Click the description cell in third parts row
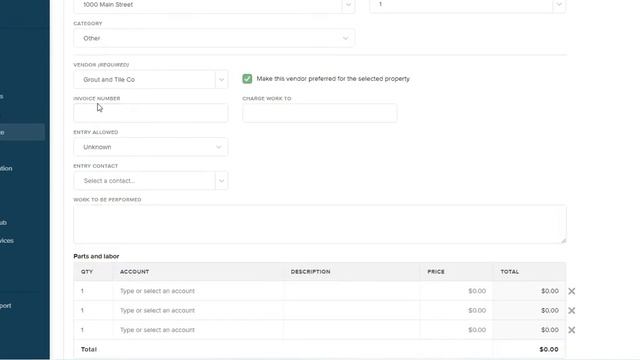 (352, 330)
